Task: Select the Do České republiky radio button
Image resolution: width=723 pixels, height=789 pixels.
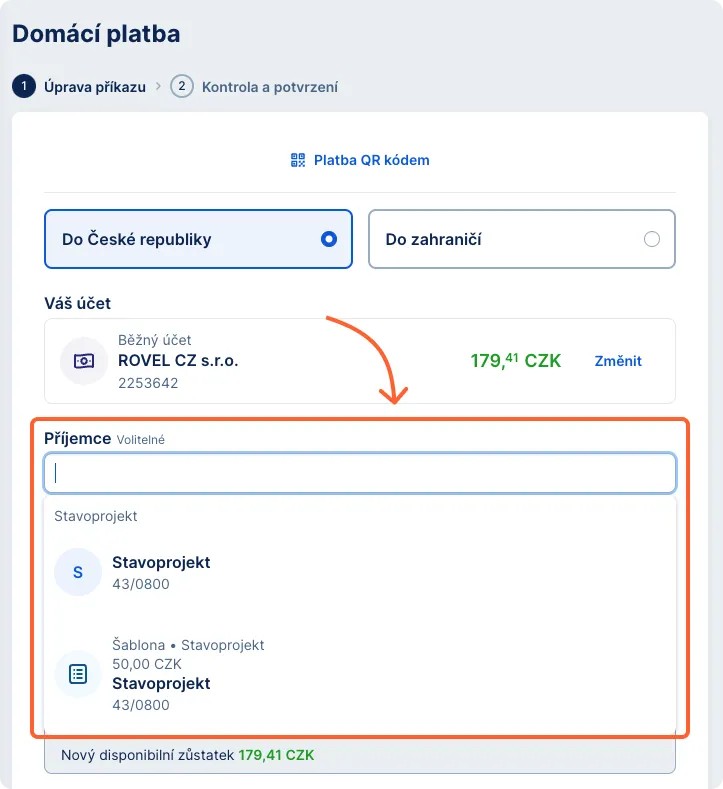Action: coord(328,239)
